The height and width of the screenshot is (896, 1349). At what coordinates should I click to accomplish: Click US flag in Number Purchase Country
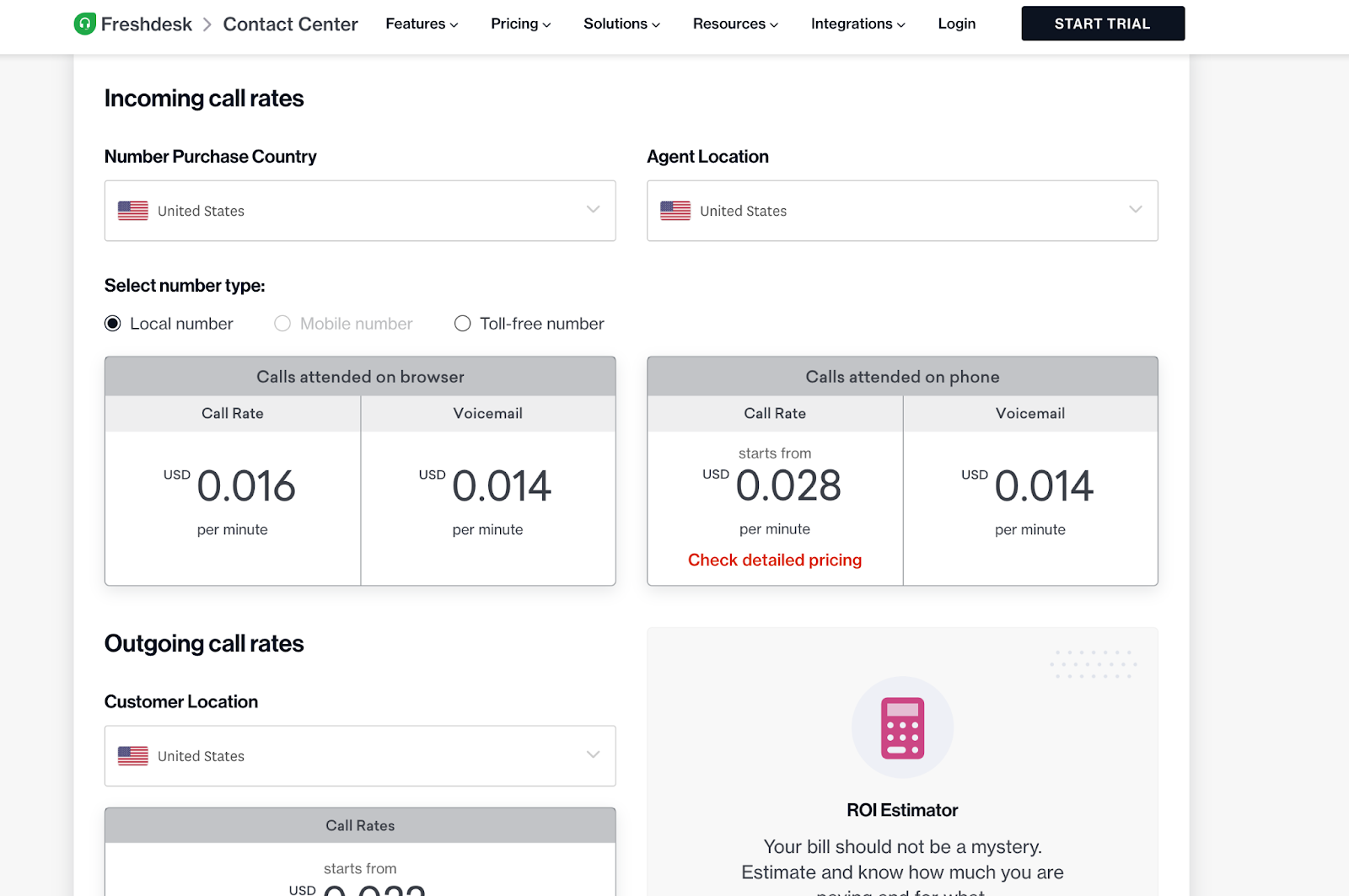133,211
